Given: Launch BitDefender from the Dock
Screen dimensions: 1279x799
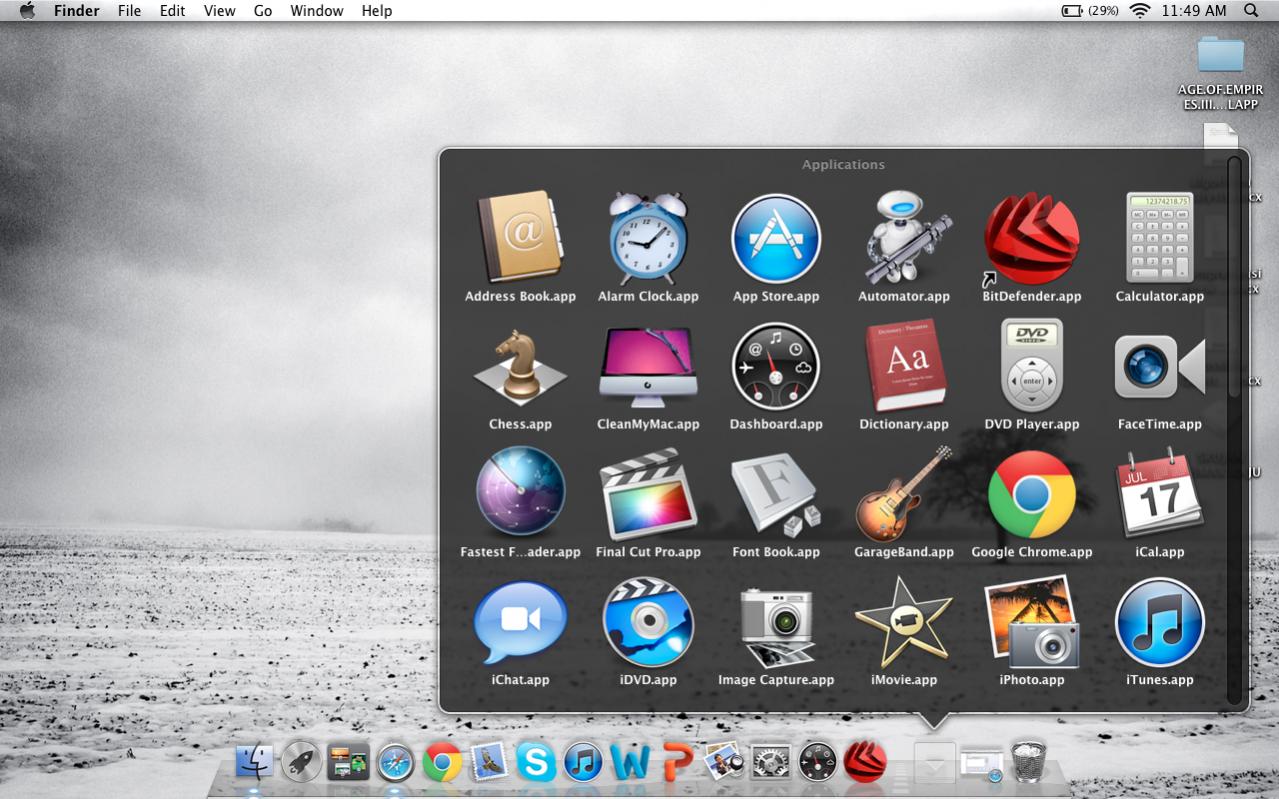Looking at the screenshot, I should click(x=865, y=762).
